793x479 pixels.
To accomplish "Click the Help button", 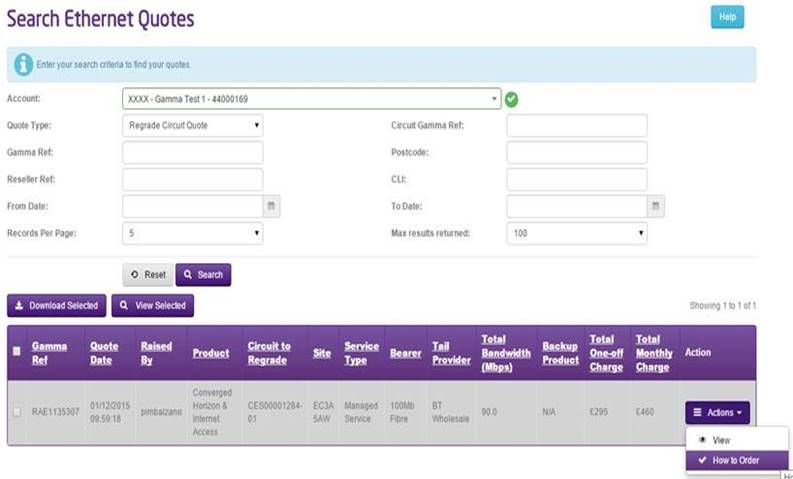I will [x=727, y=17].
